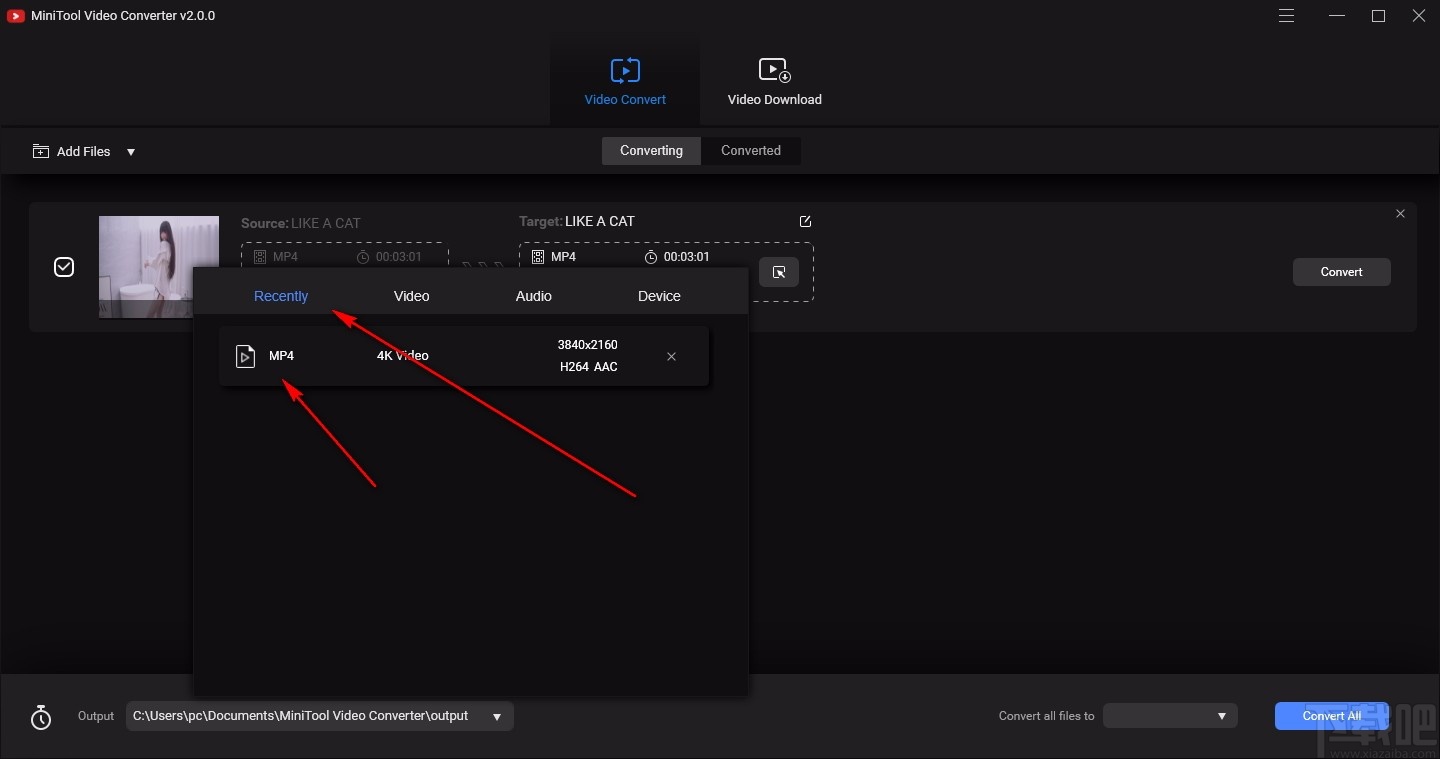
Task: Select the Audio format tab
Action: (534, 296)
